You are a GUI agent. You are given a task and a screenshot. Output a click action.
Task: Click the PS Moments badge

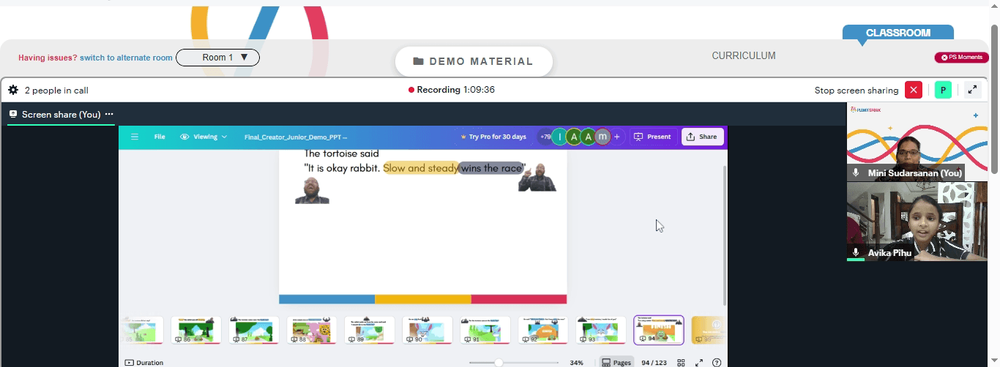(x=961, y=57)
